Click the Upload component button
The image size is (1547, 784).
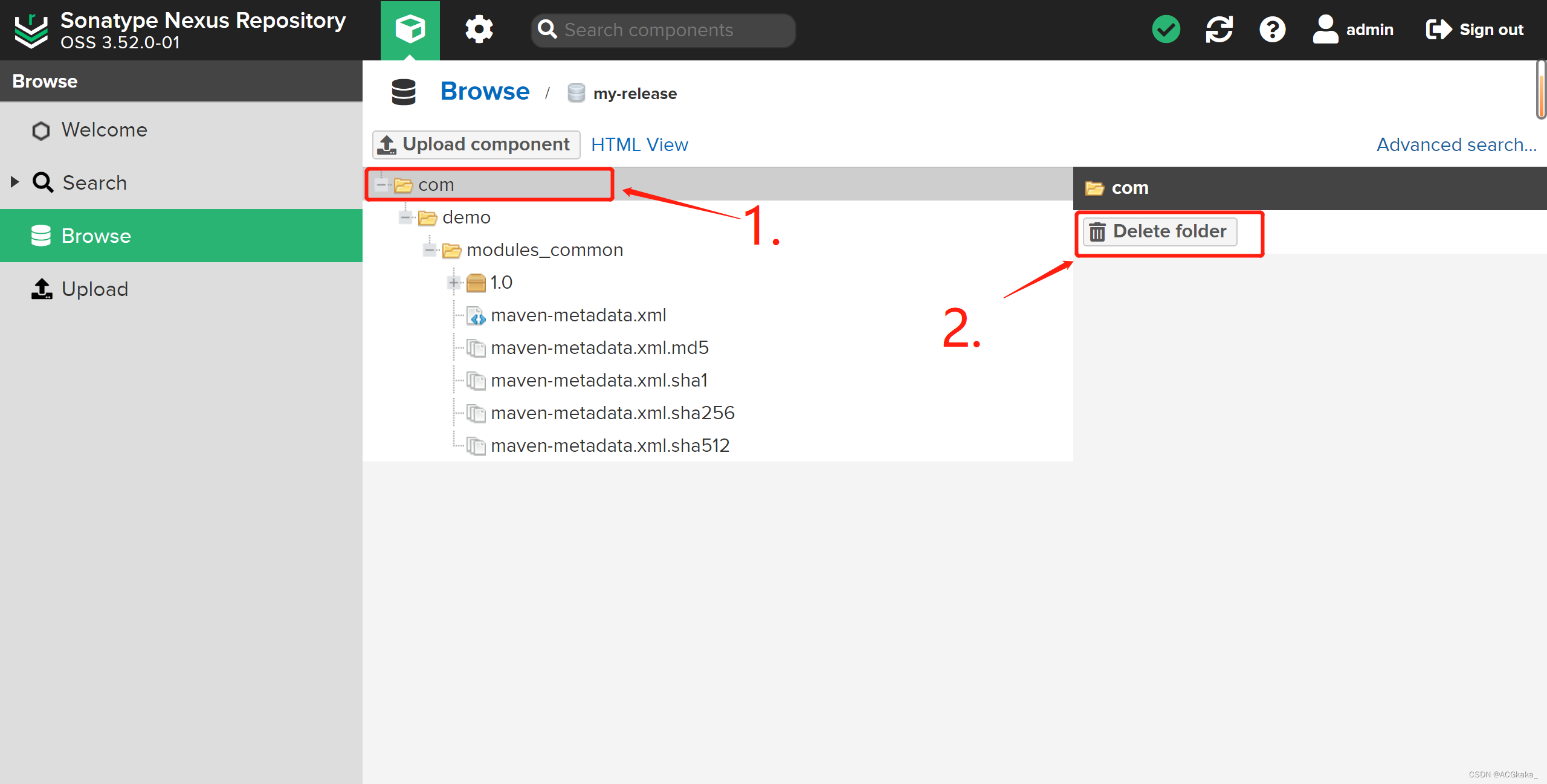pyautogui.click(x=476, y=145)
